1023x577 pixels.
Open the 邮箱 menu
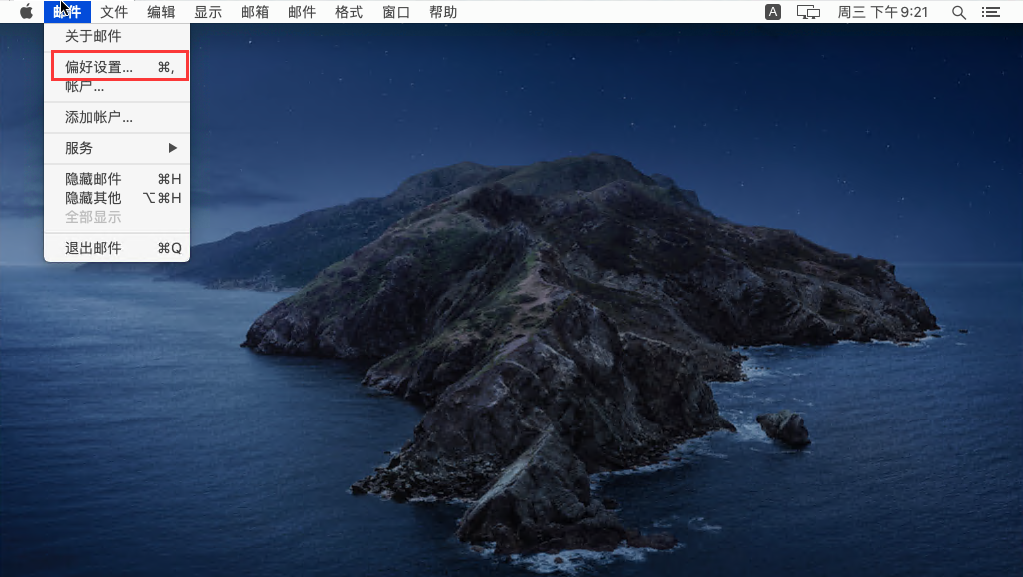point(255,12)
